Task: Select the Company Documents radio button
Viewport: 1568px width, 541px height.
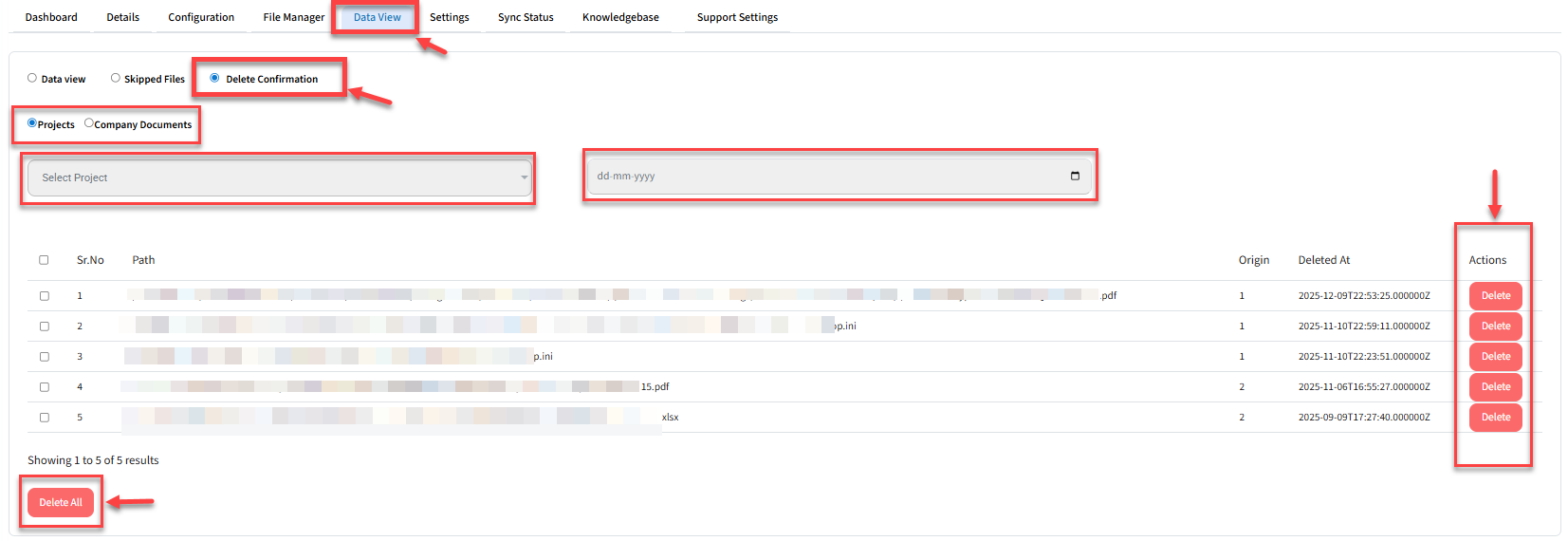Action: (x=89, y=123)
